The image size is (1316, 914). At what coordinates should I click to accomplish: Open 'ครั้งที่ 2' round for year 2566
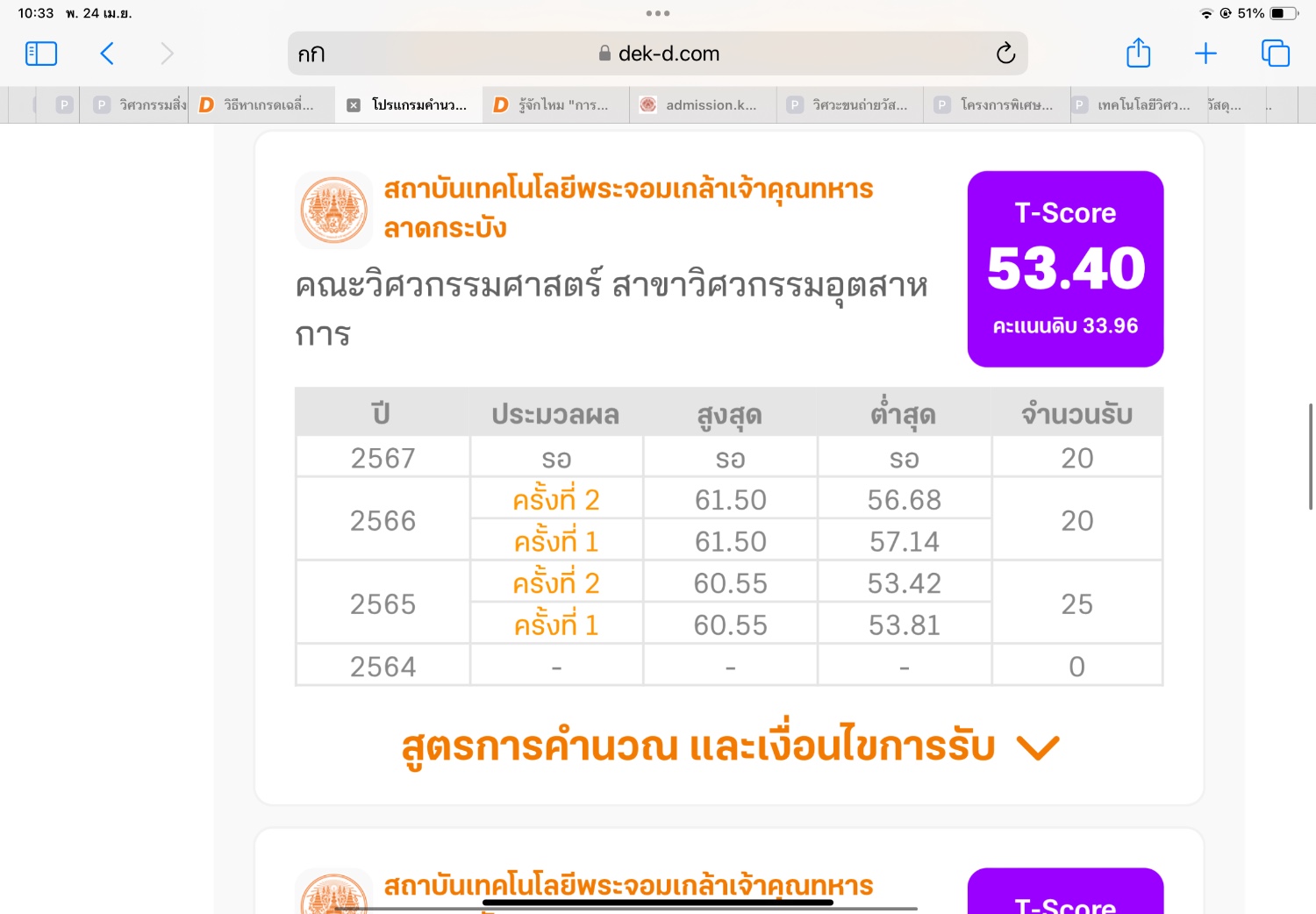click(x=556, y=500)
